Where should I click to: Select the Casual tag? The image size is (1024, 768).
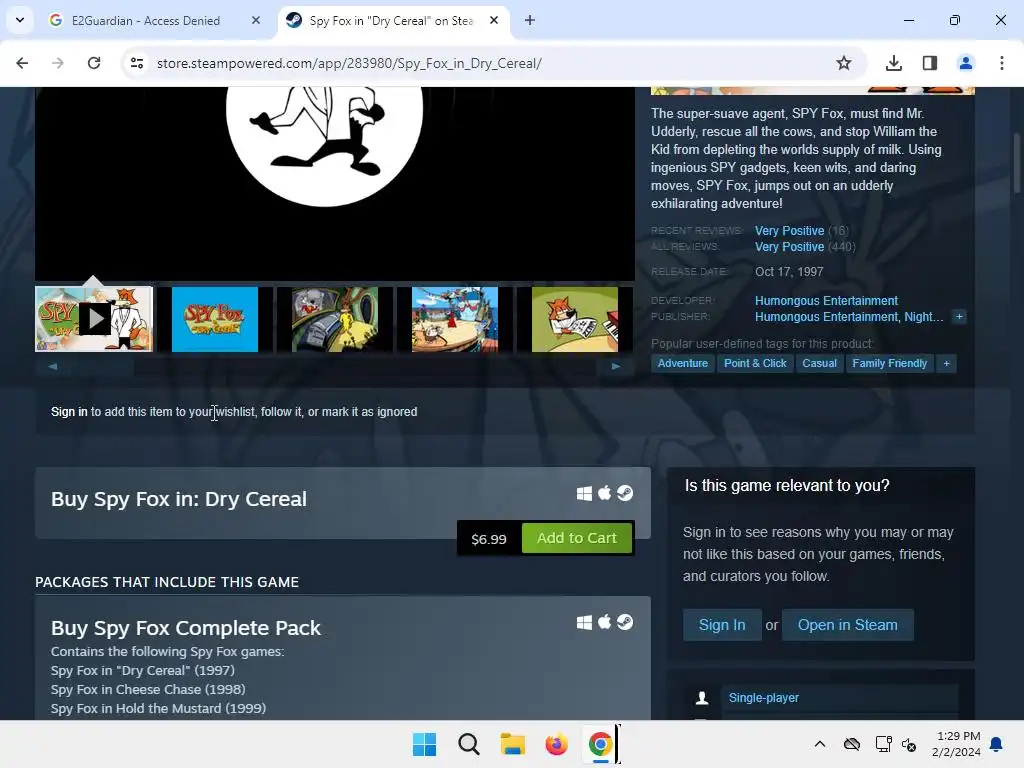coord(819,363)
